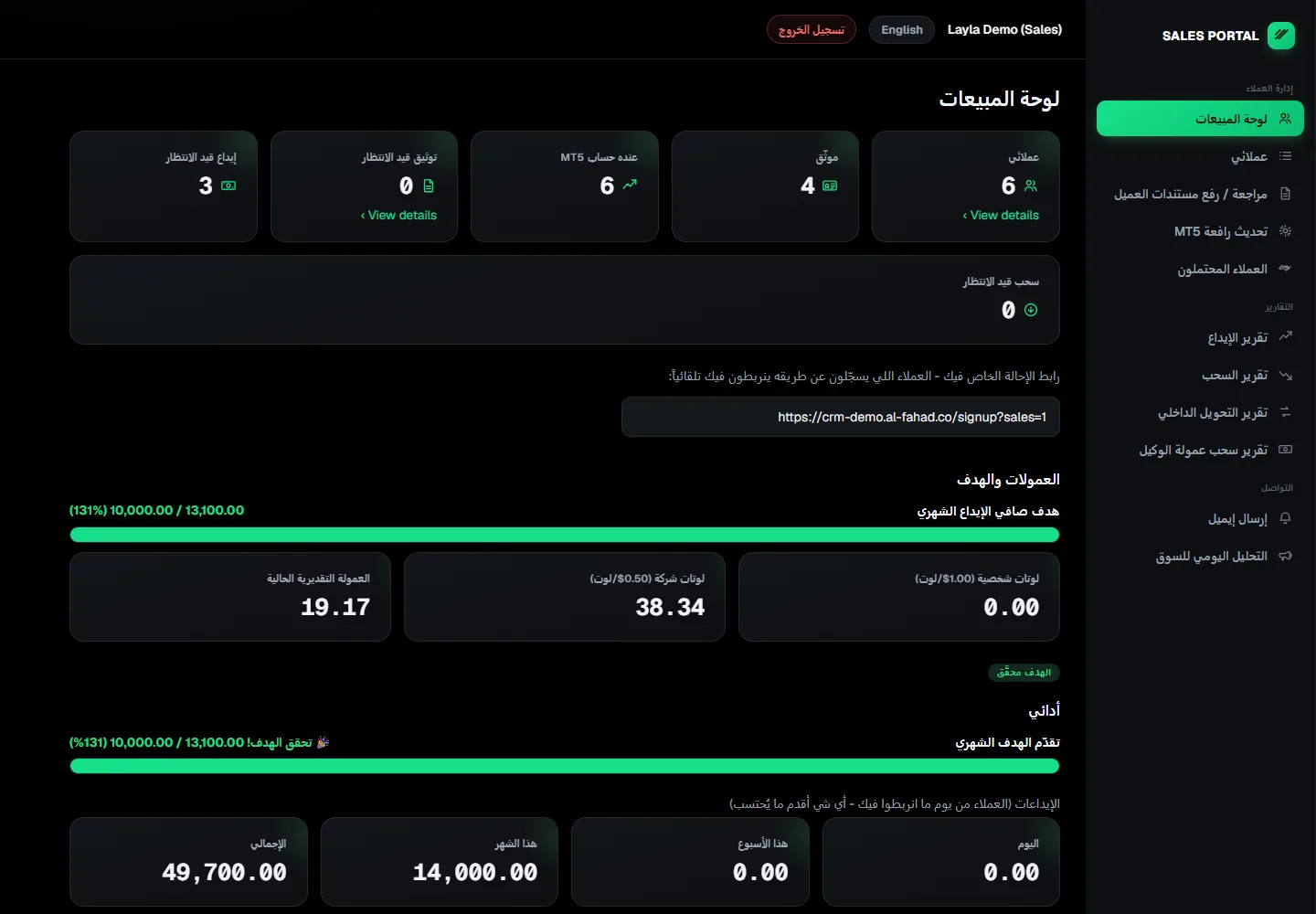The height and width of the screenshot is (914, 1316).
Task: Click the 0.00 اليوم deposits value
Action: tap(1011, 872)
